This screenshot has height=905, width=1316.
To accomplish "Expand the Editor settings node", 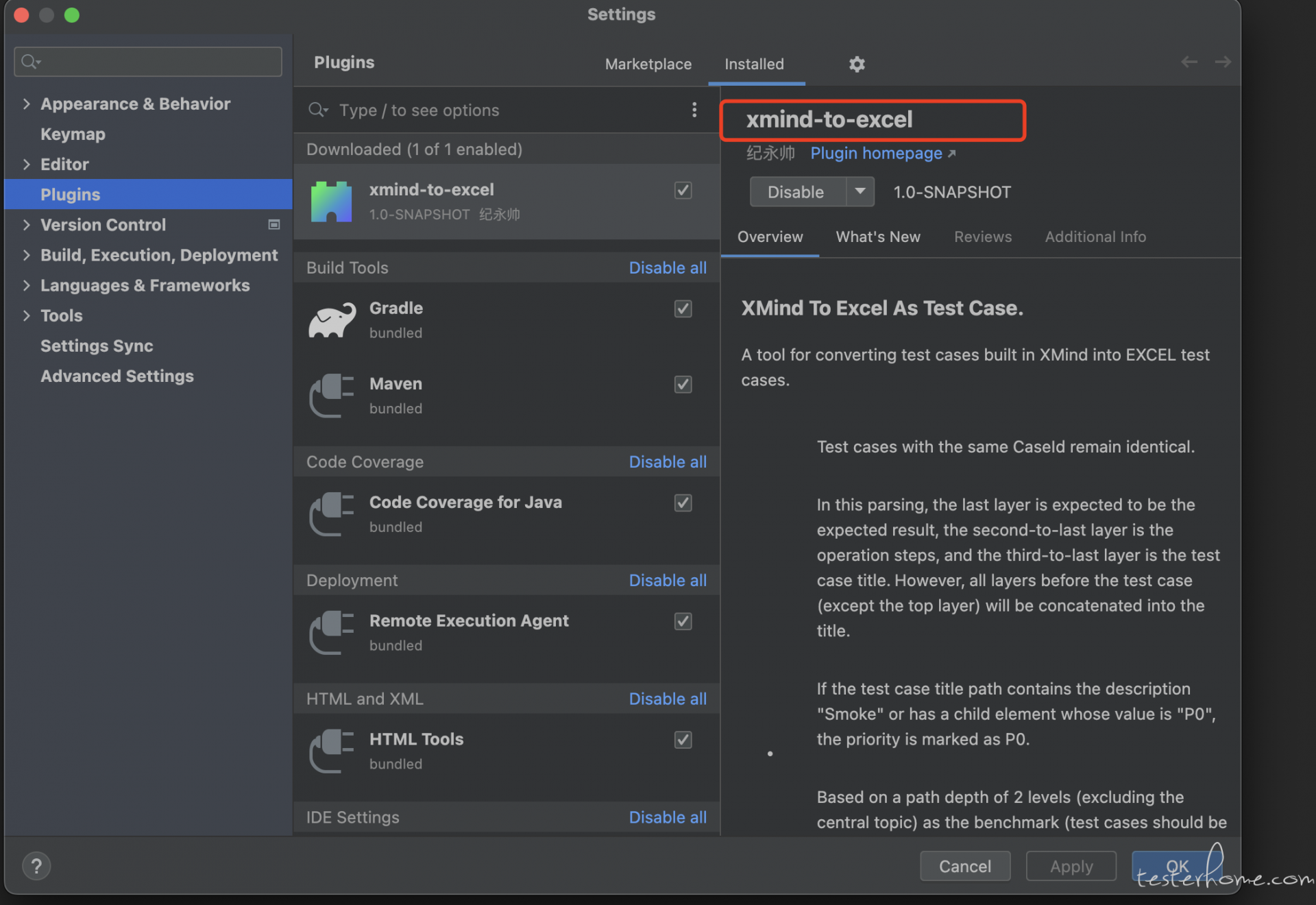I will pyautogui.click(x=26, y=165).
